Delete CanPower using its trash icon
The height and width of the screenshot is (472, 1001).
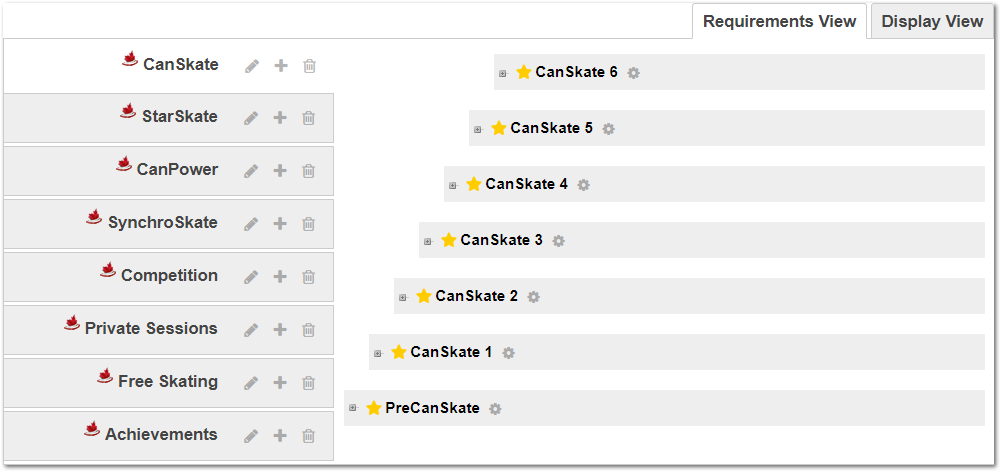309,171
